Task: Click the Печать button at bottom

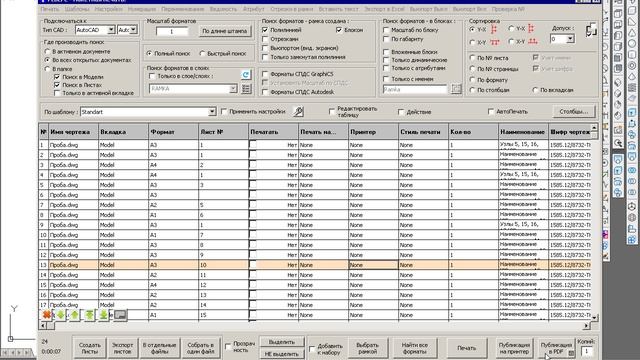Action: pos(467,348)
